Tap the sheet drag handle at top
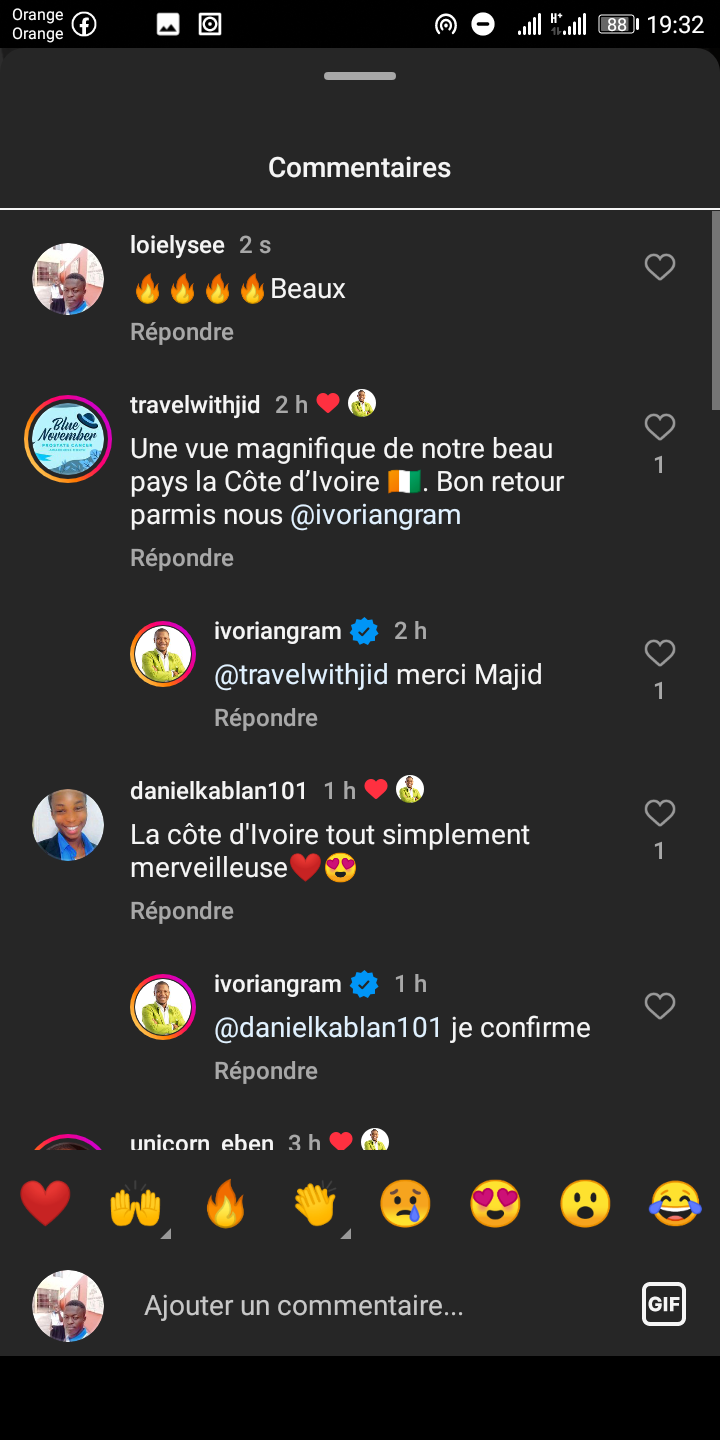Screen dimensions: 720x1440 click(360, 76)
